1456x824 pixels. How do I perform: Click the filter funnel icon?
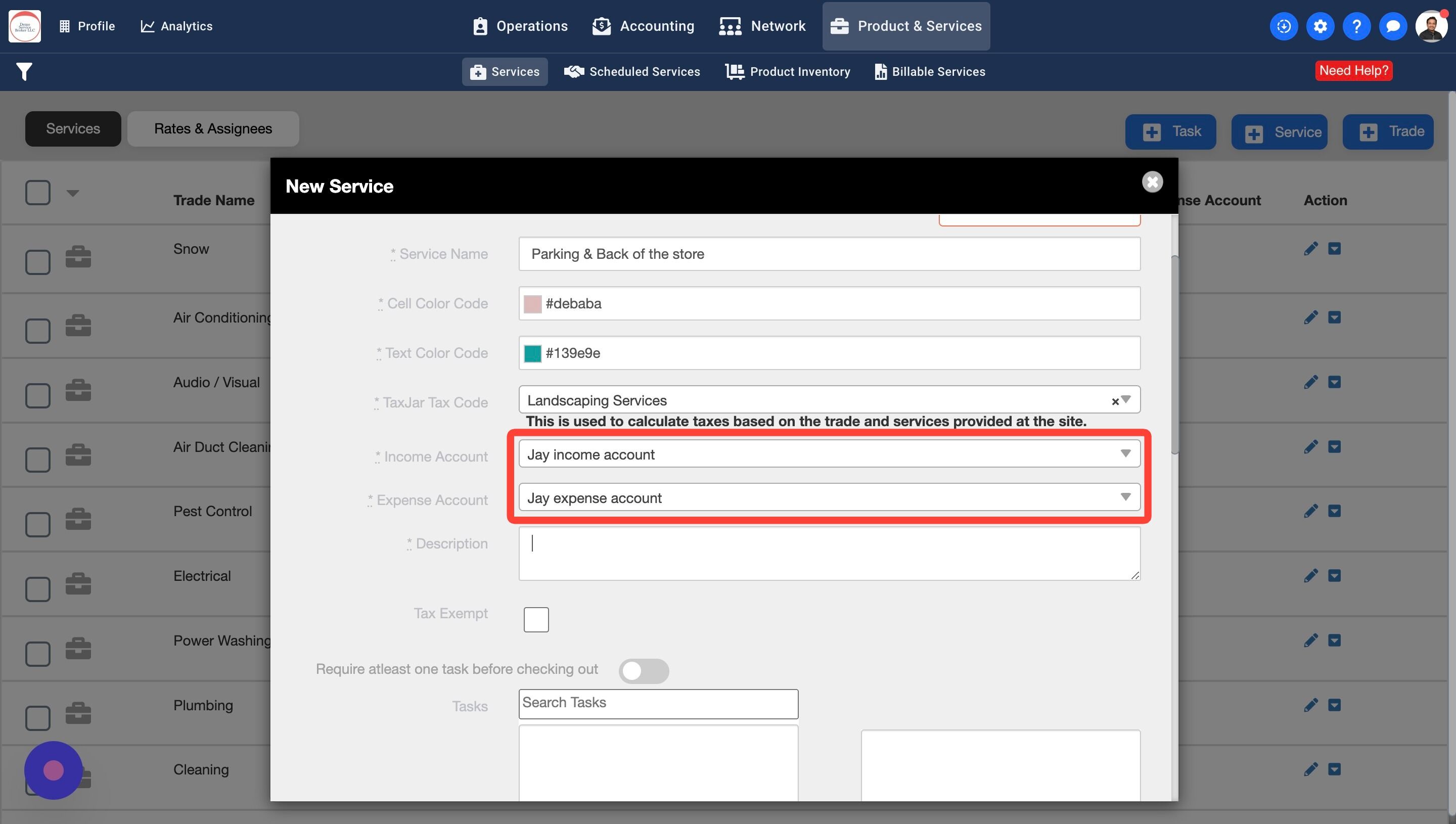pyautogui.click(x=24, y=71)
